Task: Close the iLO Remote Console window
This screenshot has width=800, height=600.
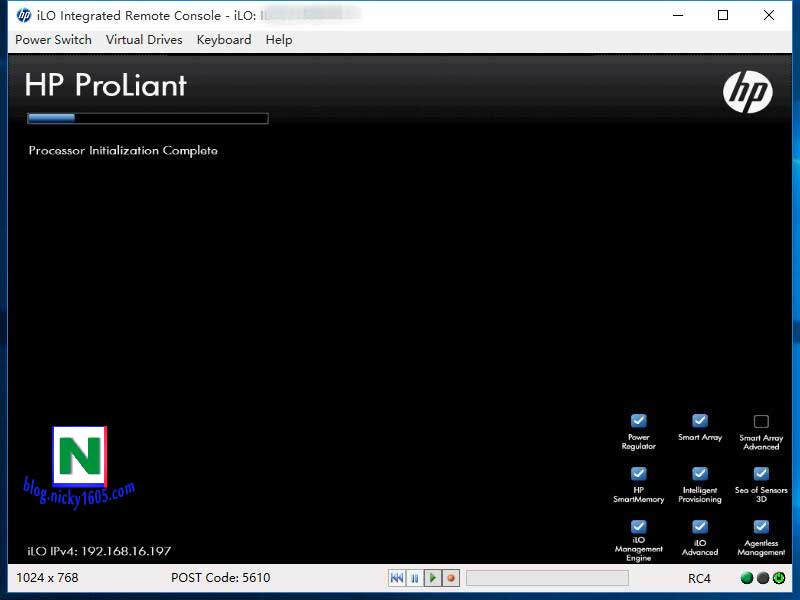Action: point(769,15)
